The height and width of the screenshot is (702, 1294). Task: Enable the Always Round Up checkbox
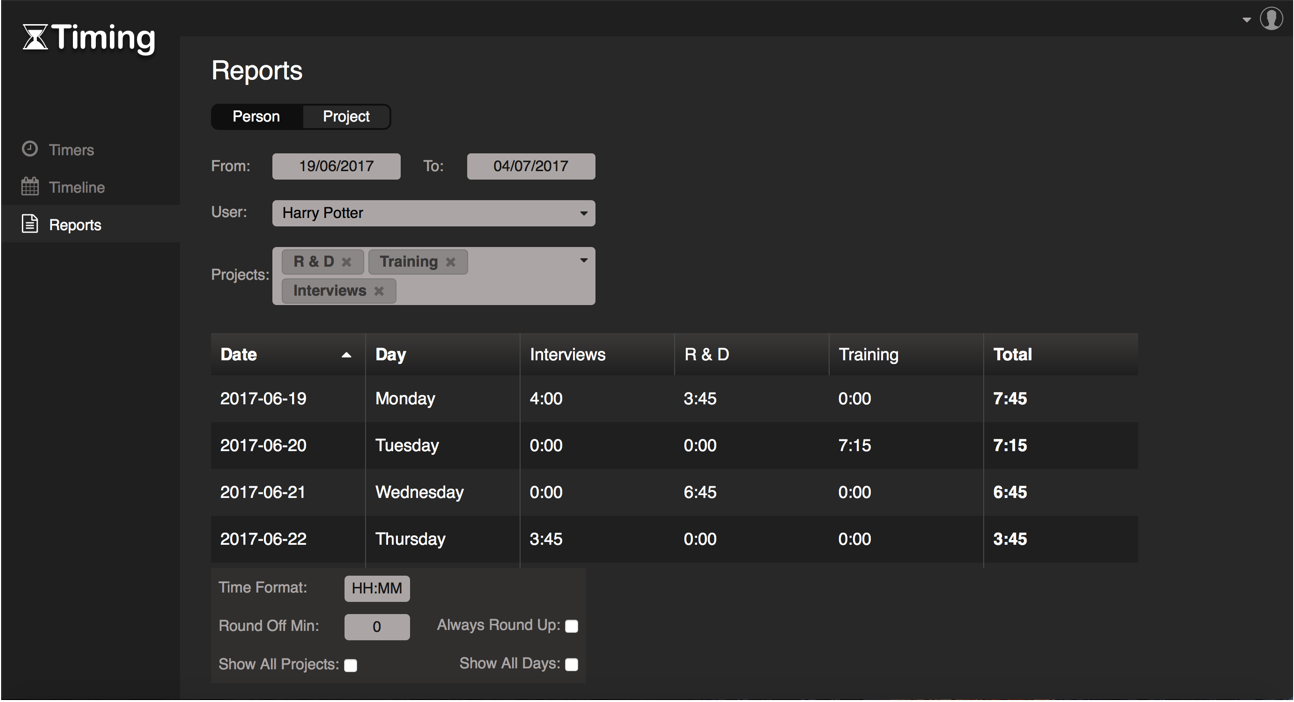click(572, 626)
